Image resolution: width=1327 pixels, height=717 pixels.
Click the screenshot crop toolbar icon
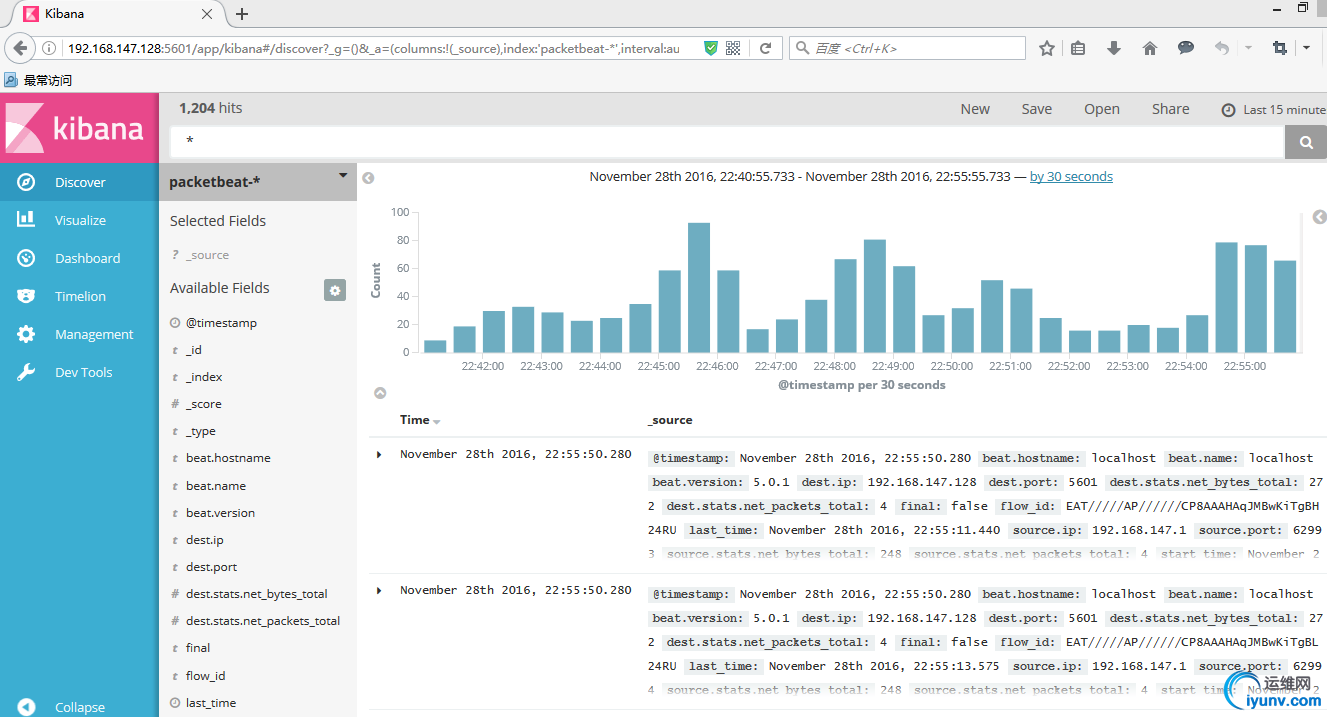coord(1279,48)
